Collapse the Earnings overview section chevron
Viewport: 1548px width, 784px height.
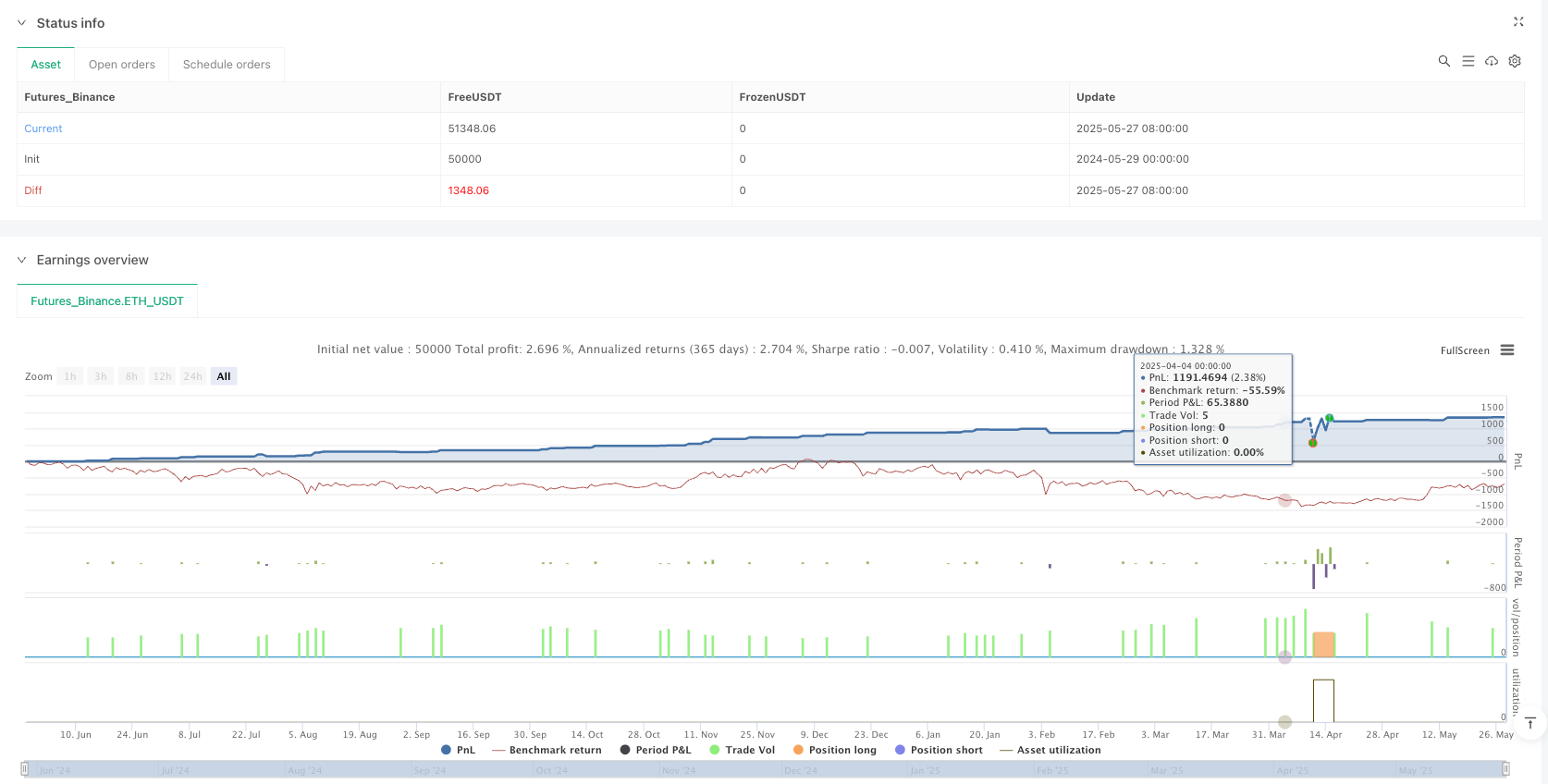[x=22, y=260]
